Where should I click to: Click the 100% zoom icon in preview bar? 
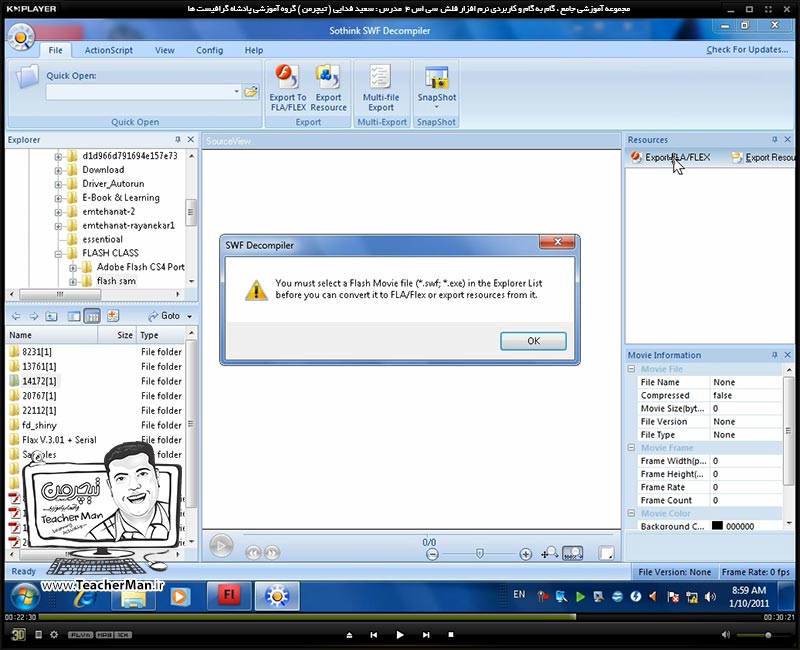[572, 553]
